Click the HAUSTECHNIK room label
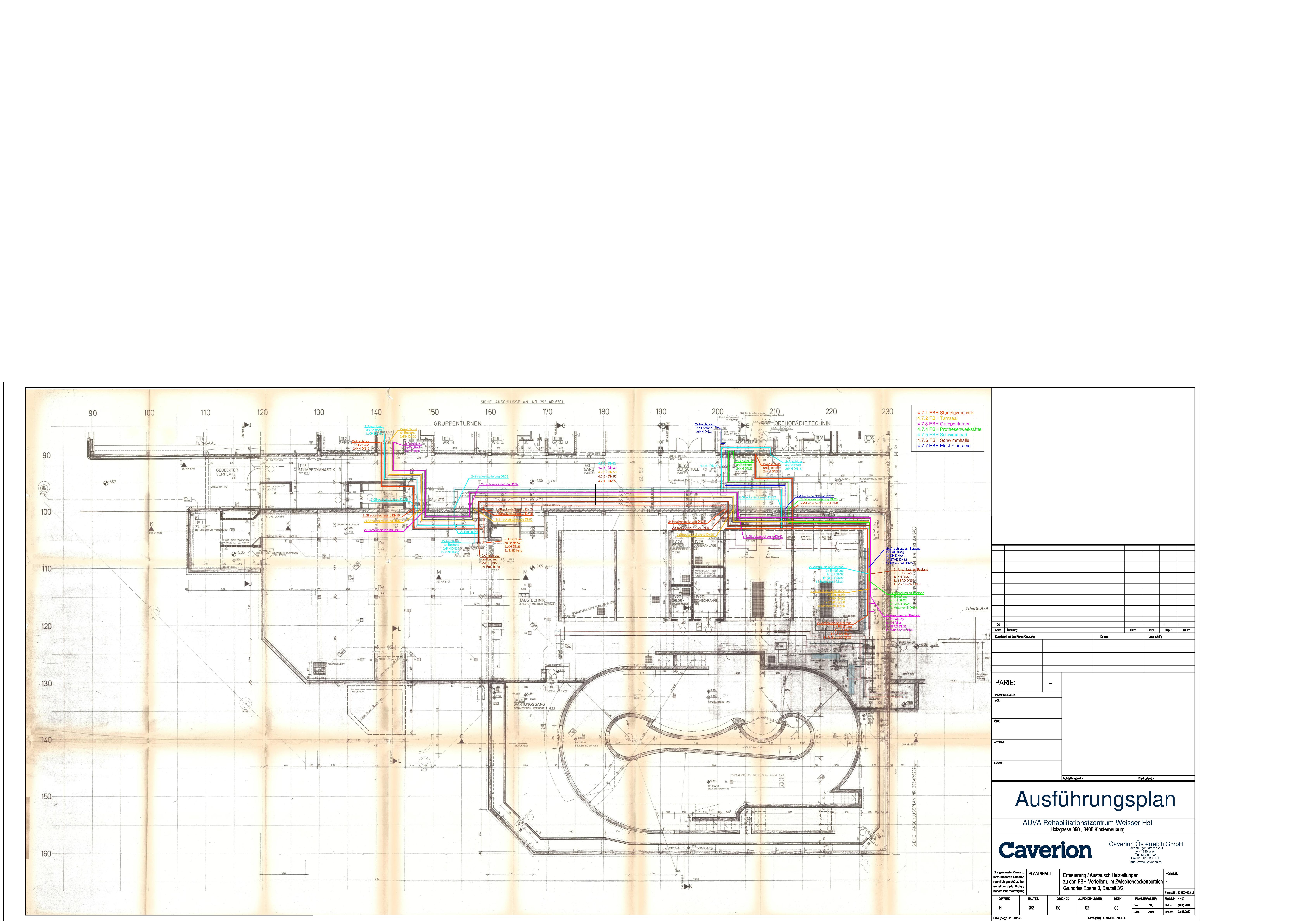Viewport: 1307px width, 924px height. [532, 600]
